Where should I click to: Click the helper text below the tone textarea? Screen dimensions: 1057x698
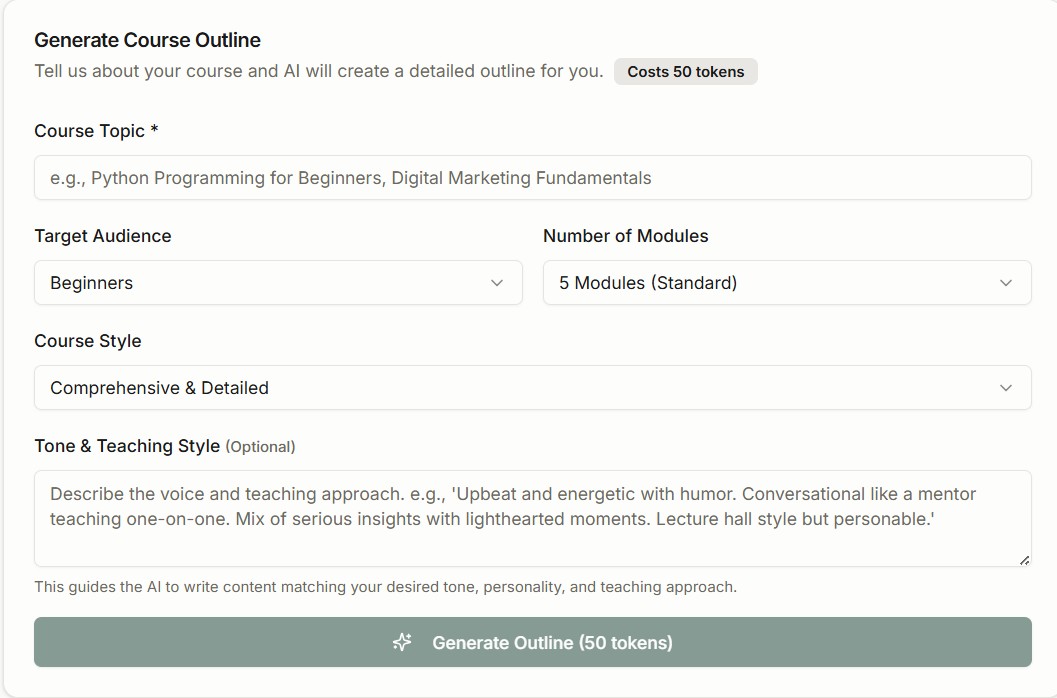click(x=385, y=587)
